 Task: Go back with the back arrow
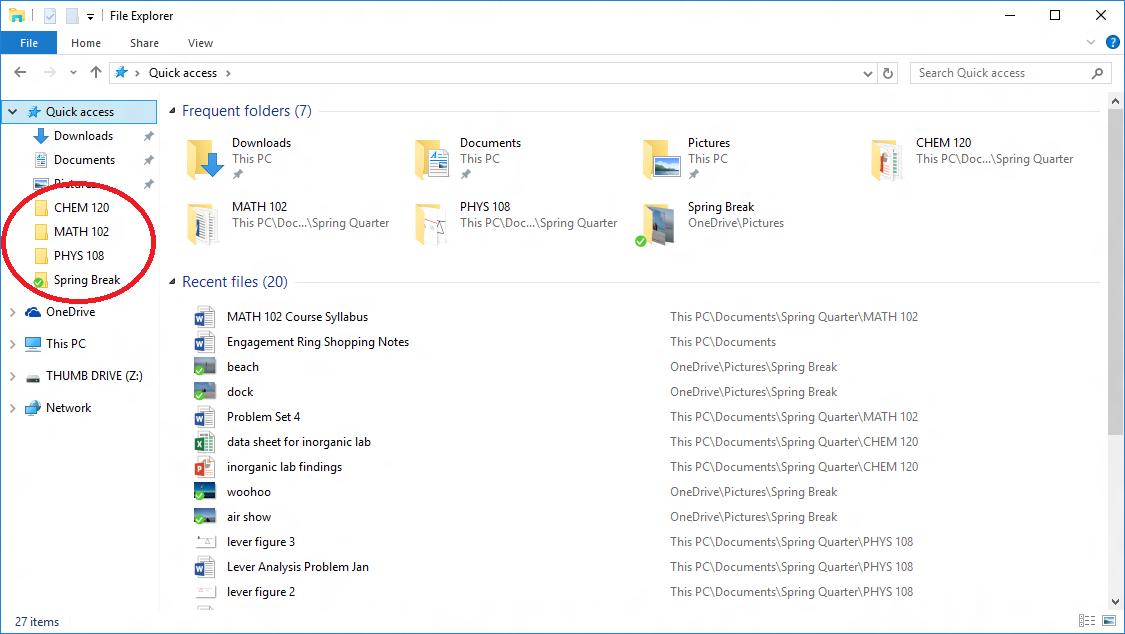20,72
